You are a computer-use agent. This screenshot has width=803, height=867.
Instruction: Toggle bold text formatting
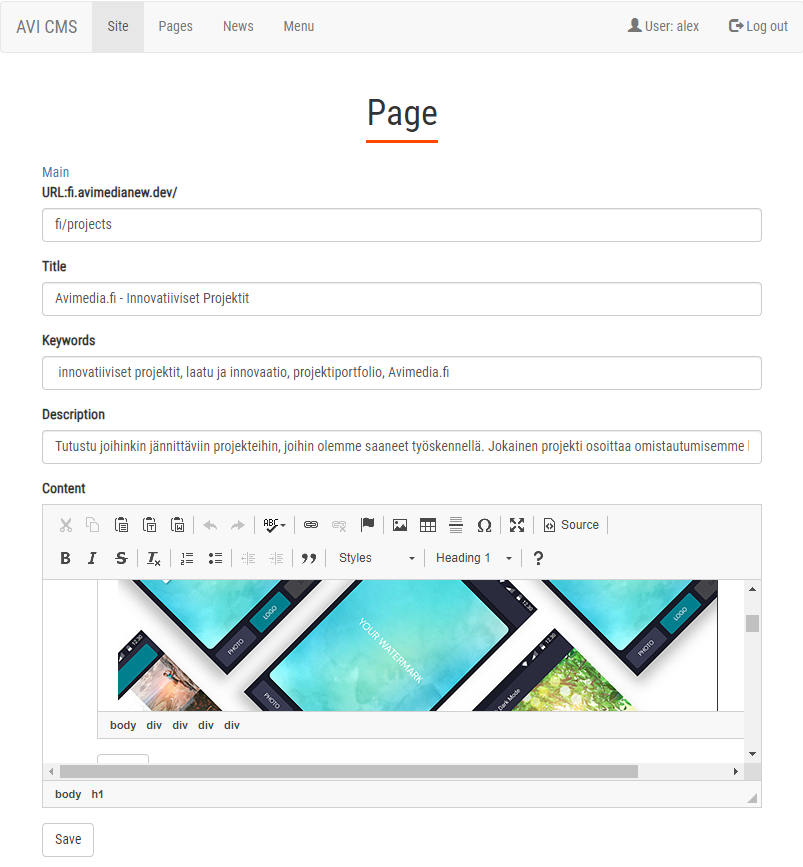coord(65,558)
